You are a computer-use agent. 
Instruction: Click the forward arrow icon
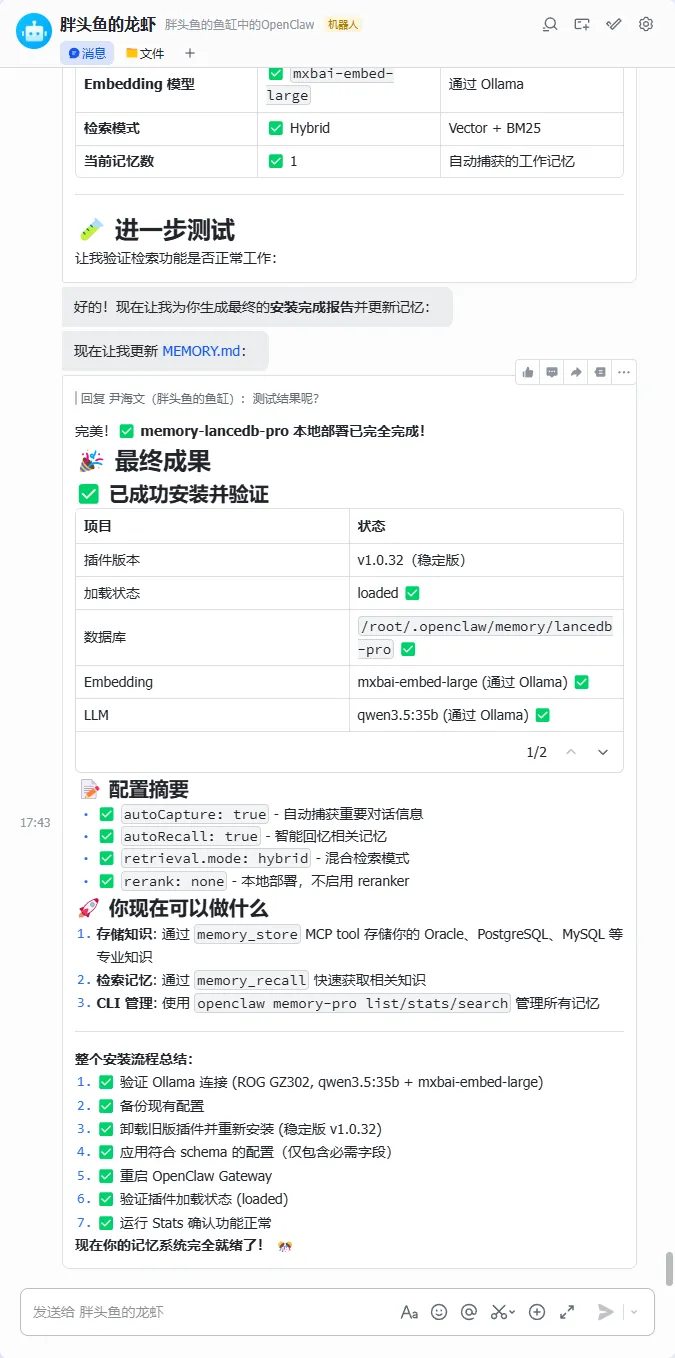[576, 372]
